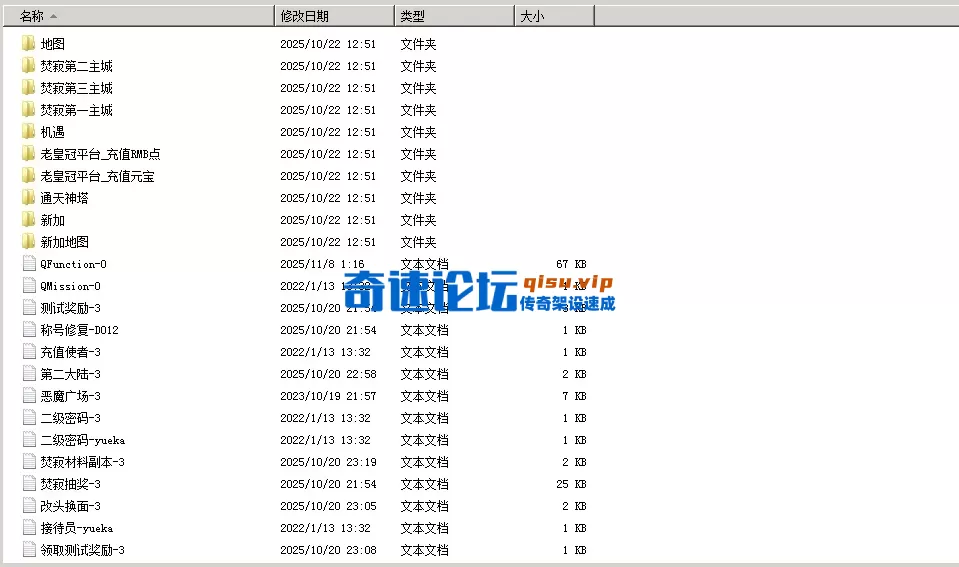Sort by the 名称 column header
The height and width of the screenshot is (567, 959).
[x=139, y=16]
